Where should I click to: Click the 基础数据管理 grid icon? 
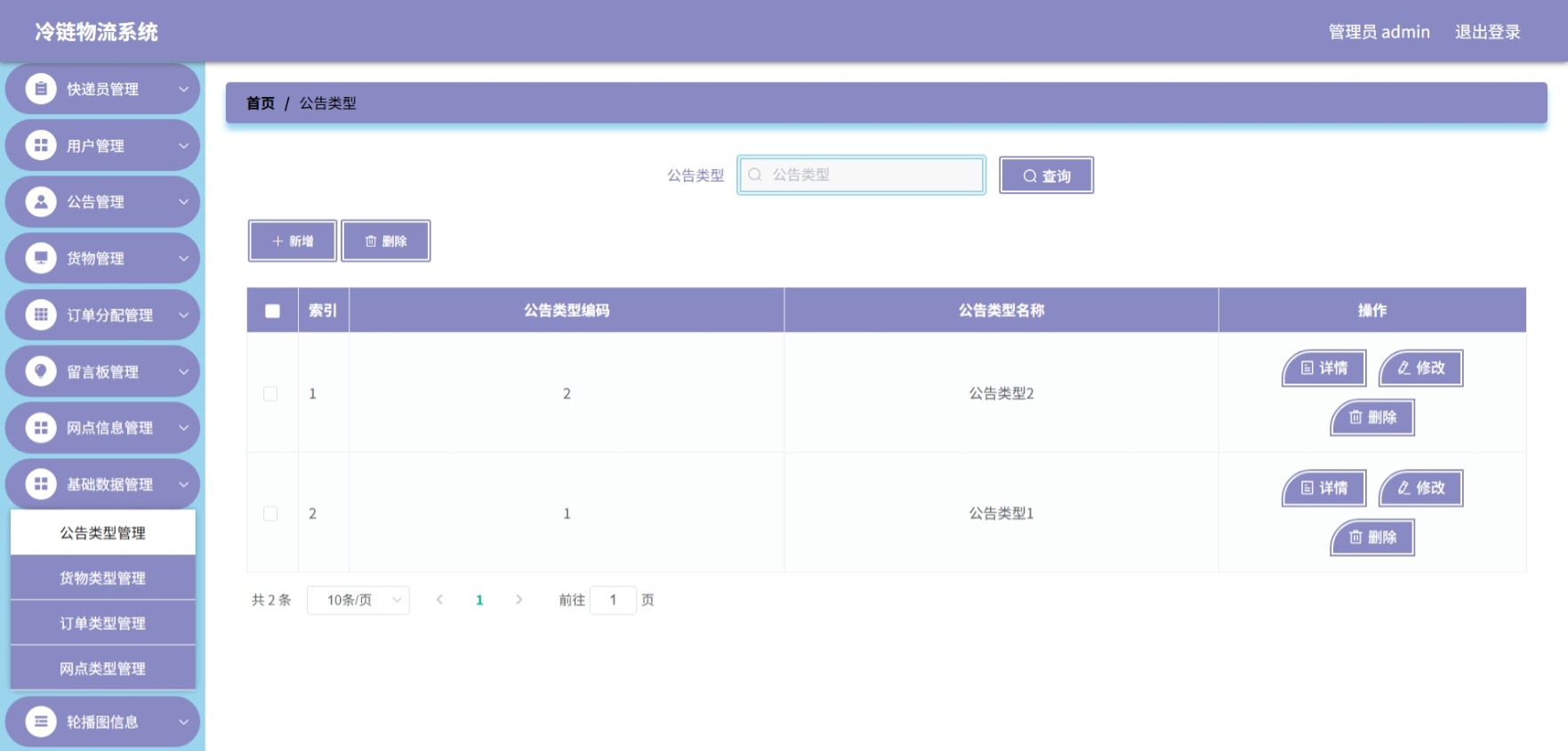[41, 484]
